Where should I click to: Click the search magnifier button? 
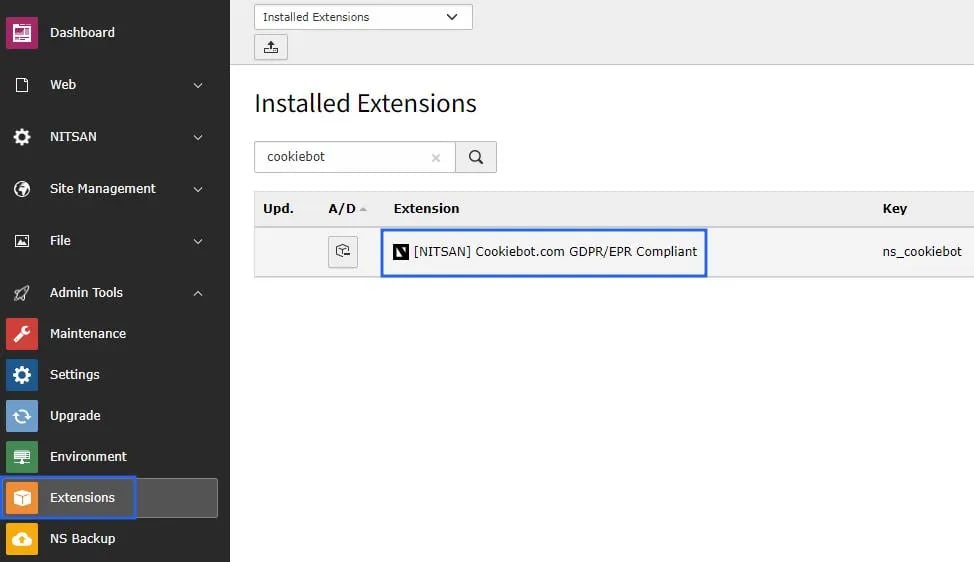coord(476,157)
